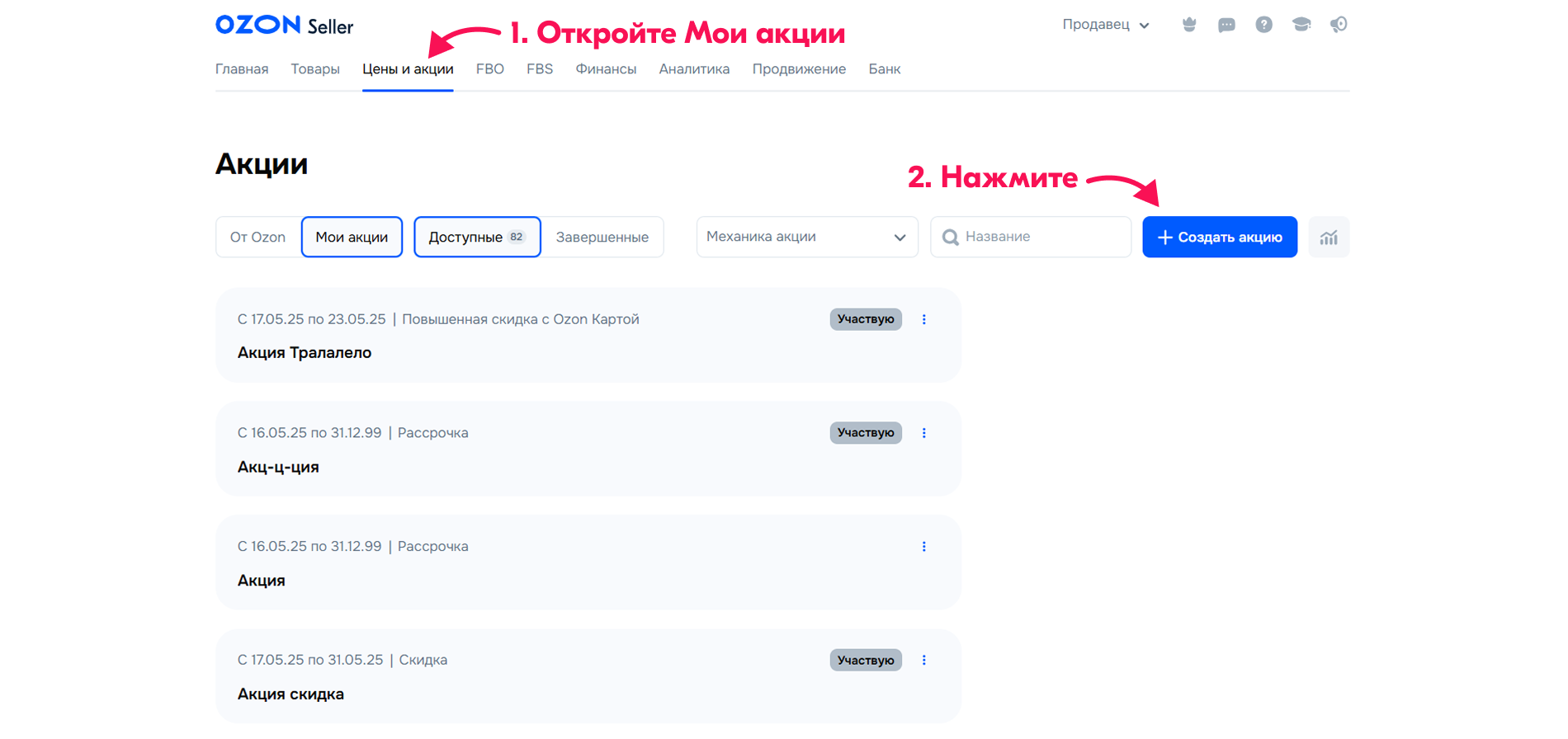Click the text 'Повышенная скидка с Ozon Картой'
Image resolution: width=1568 pixels, height=739 pixels.
point(521,319)
